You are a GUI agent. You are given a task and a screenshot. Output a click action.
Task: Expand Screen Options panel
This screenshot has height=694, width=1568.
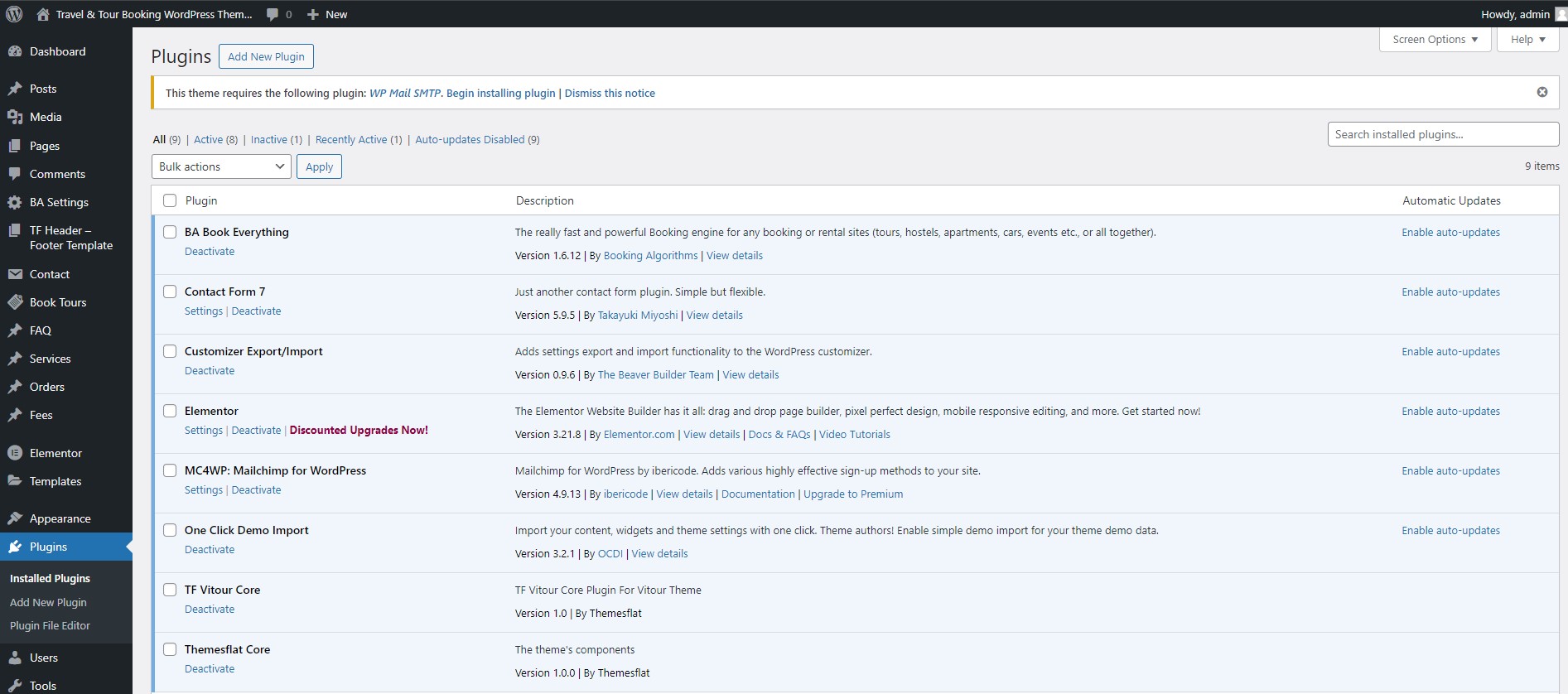click(1435, 39)
